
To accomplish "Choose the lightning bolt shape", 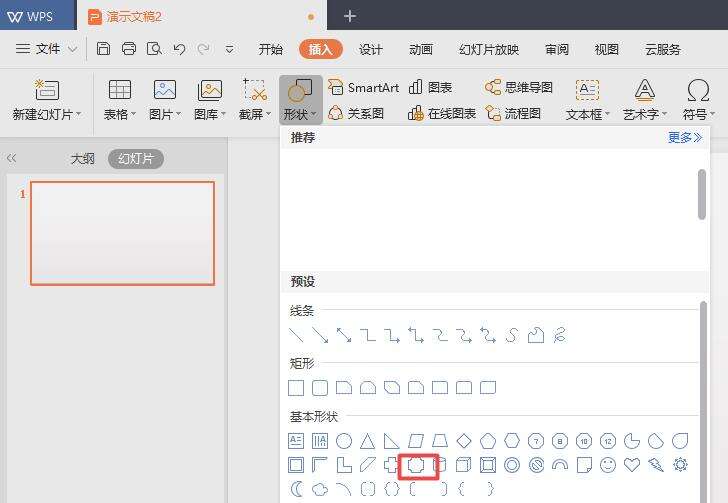I will (656, 465).
